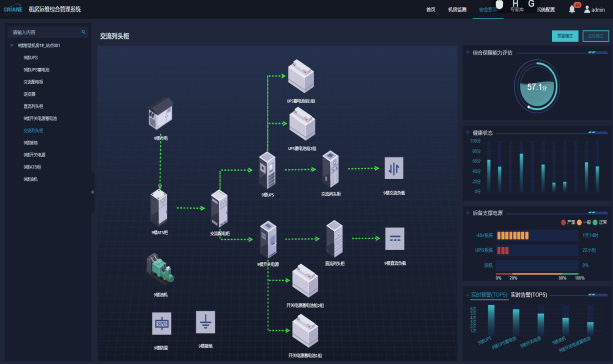
Task: Toggle the red severe legend dot
Action: [563, 222]
